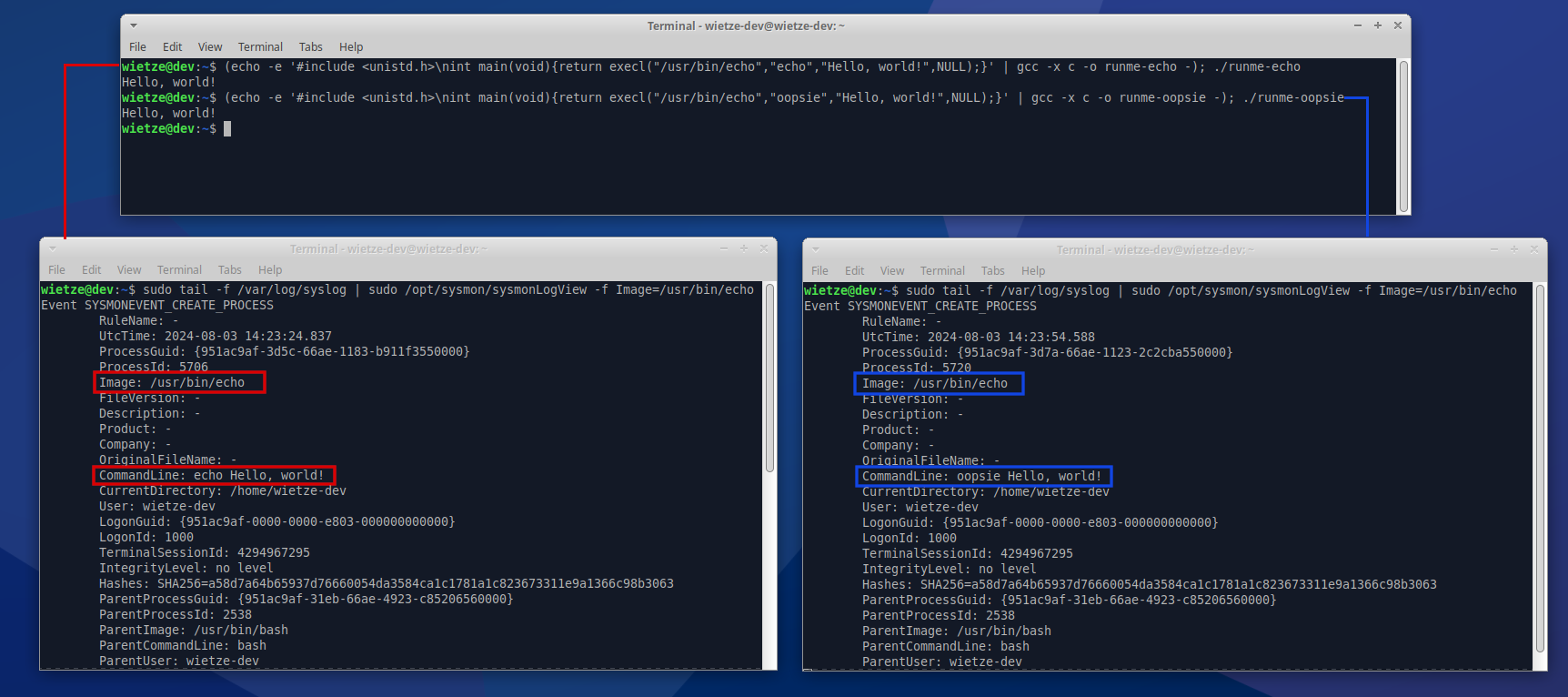1568x697 pixels.
Task: Minimize the bottom-left terminal window
Action: click(724, 248)
